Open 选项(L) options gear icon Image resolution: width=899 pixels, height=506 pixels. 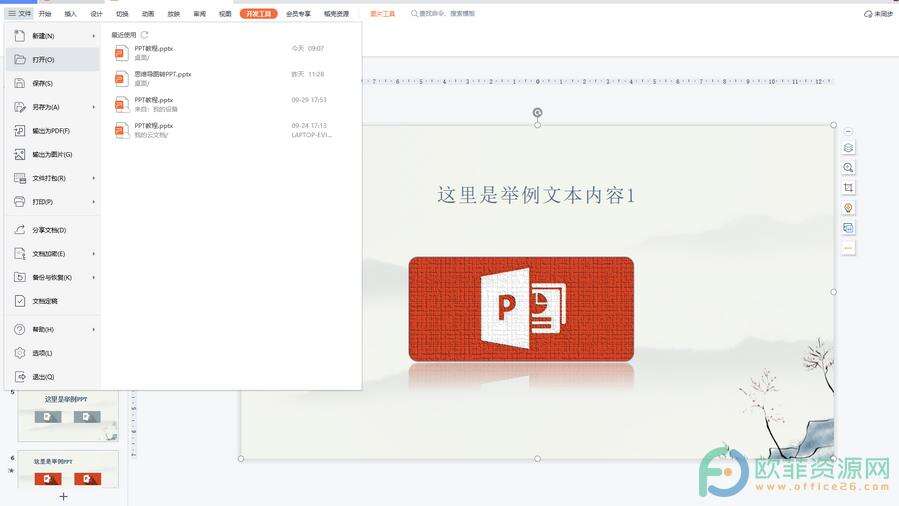click(x=19, y=353)
